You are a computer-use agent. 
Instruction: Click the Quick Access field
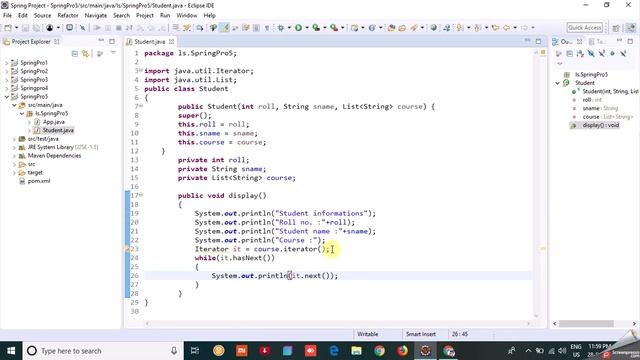pyautogui.click(x=584, y=28)
